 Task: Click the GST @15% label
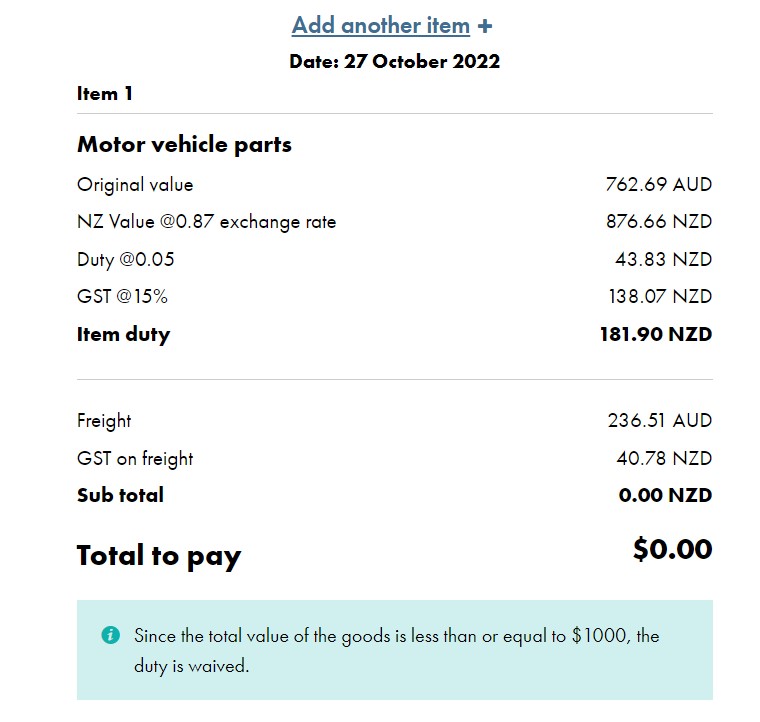click(x=122, y=296)
